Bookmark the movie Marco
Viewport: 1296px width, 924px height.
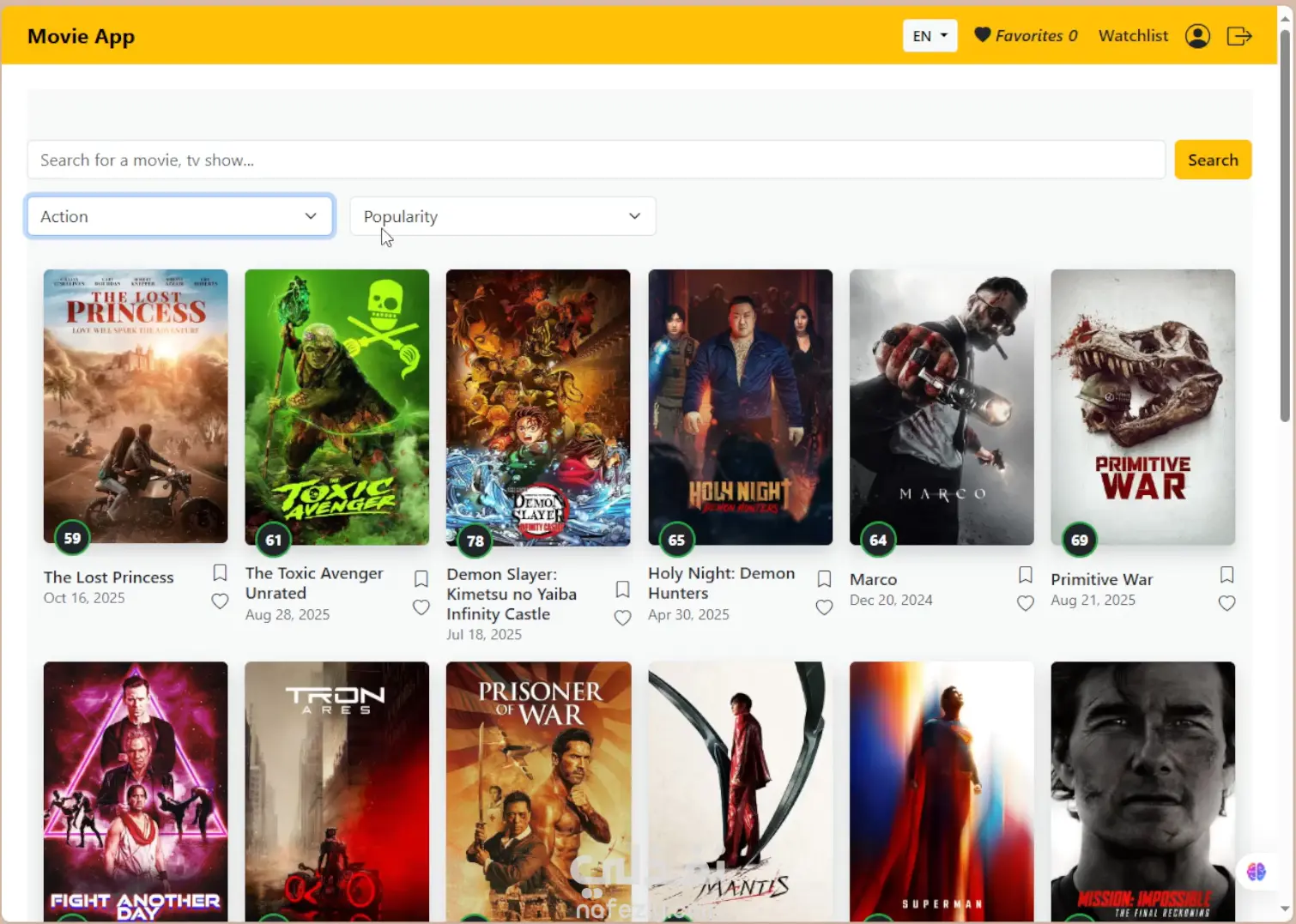click(1026, 574)
